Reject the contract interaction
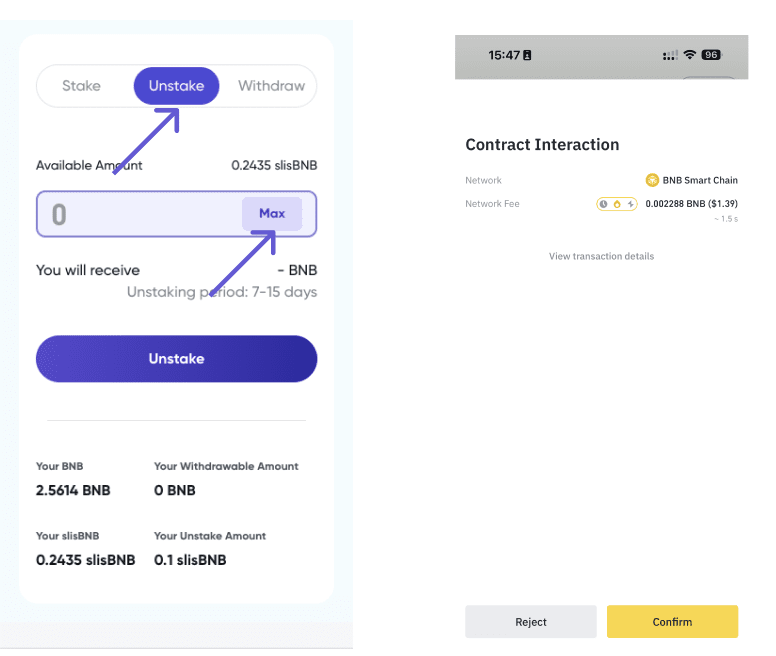The height and width of the screenshot is (656, 776). tap(531, 622)
